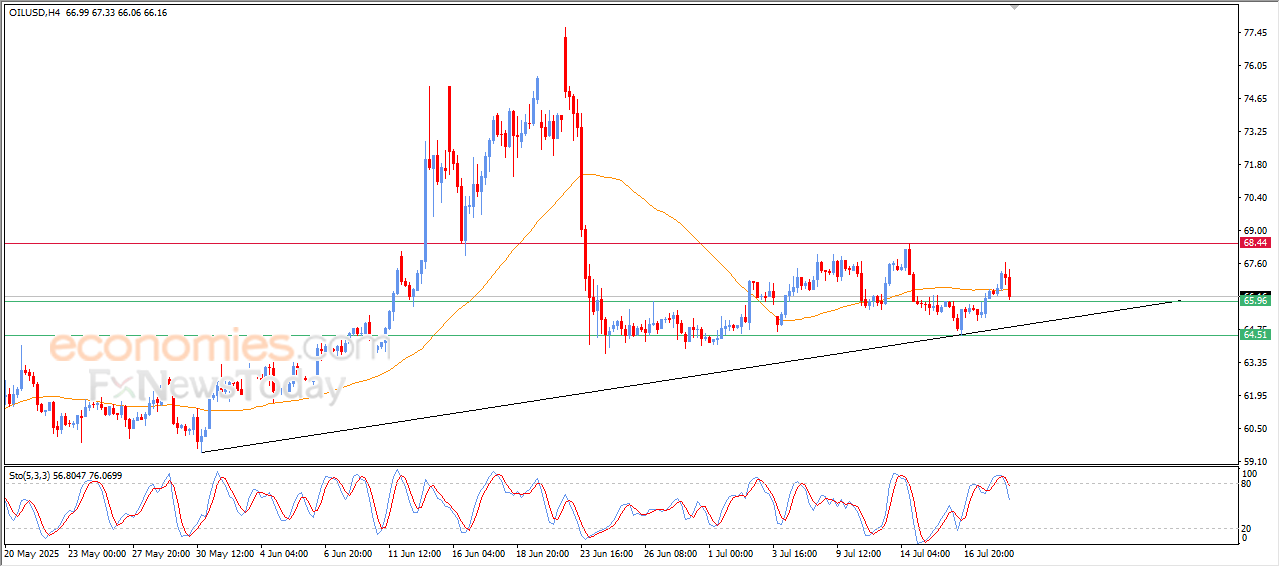Click the 67.60 price axis label
The image size is (1280, 567).
point(1255,264)
